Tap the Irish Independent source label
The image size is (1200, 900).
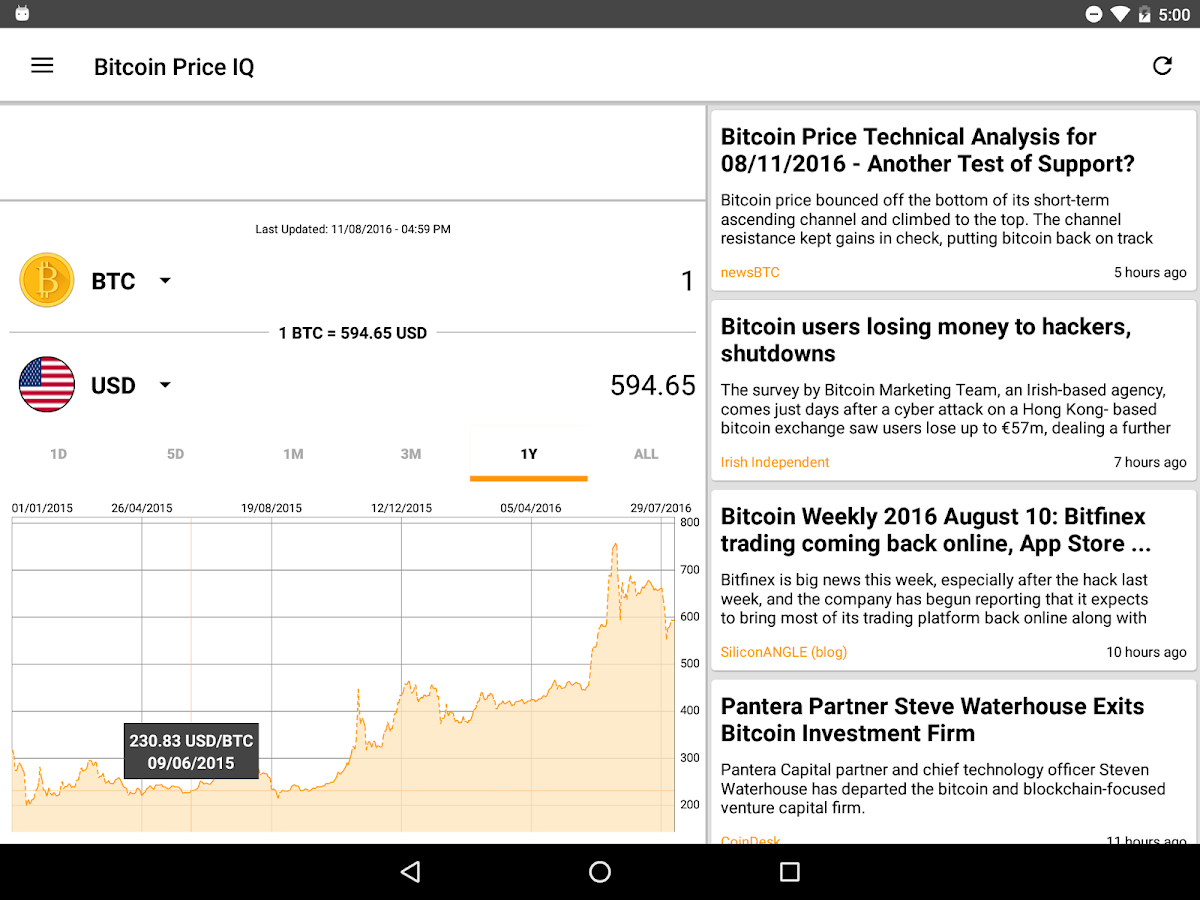tap(775, 462)
